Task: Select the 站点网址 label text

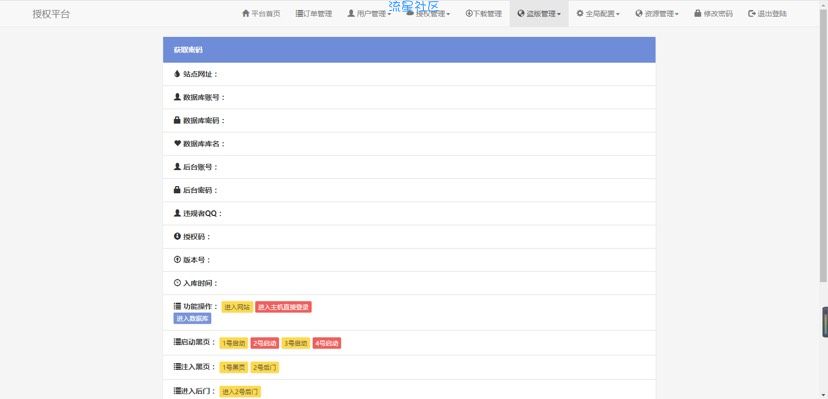Action: (x=200, y=74)
